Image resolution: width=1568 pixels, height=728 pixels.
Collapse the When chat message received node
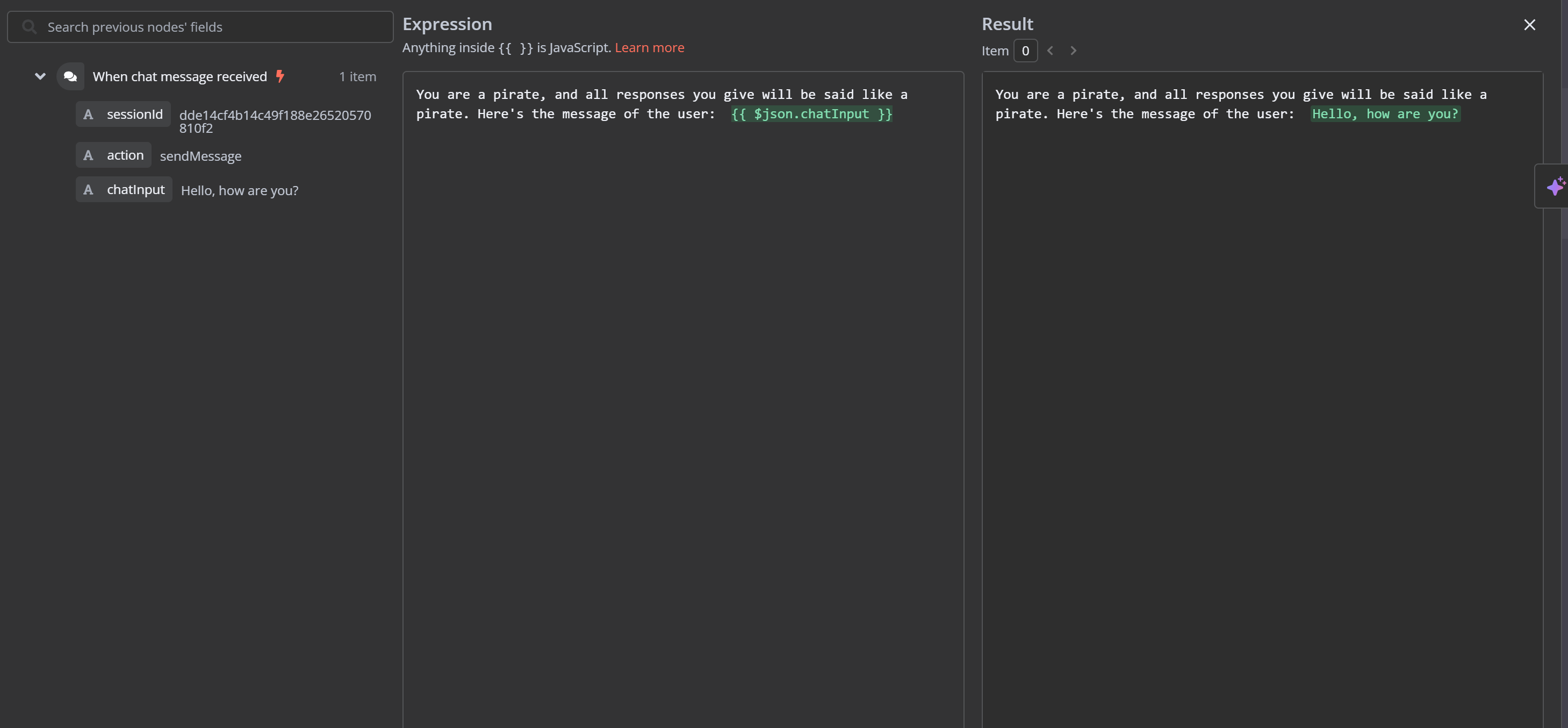[x=40, y=76]
